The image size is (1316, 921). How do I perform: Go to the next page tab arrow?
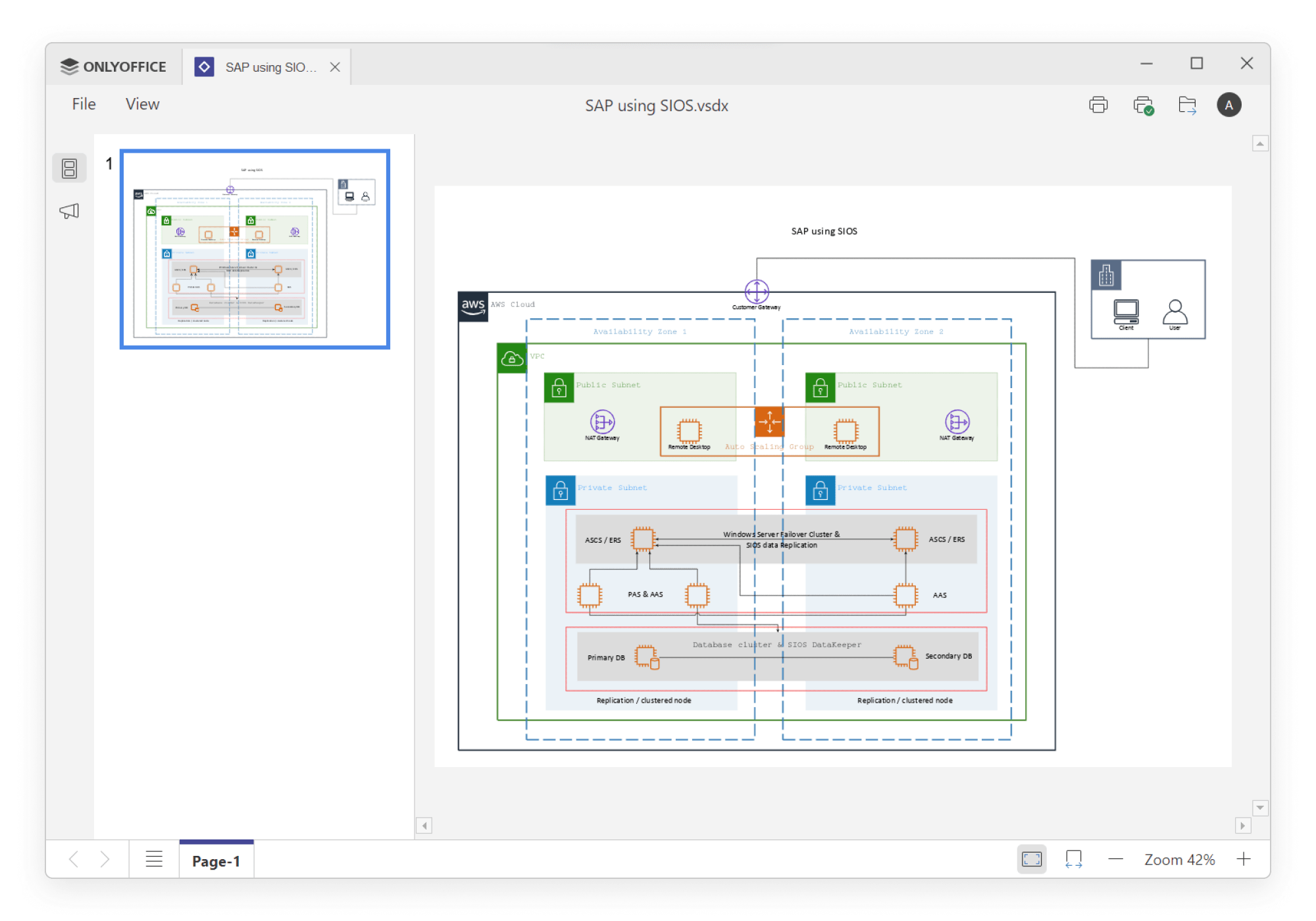point(105,859)
